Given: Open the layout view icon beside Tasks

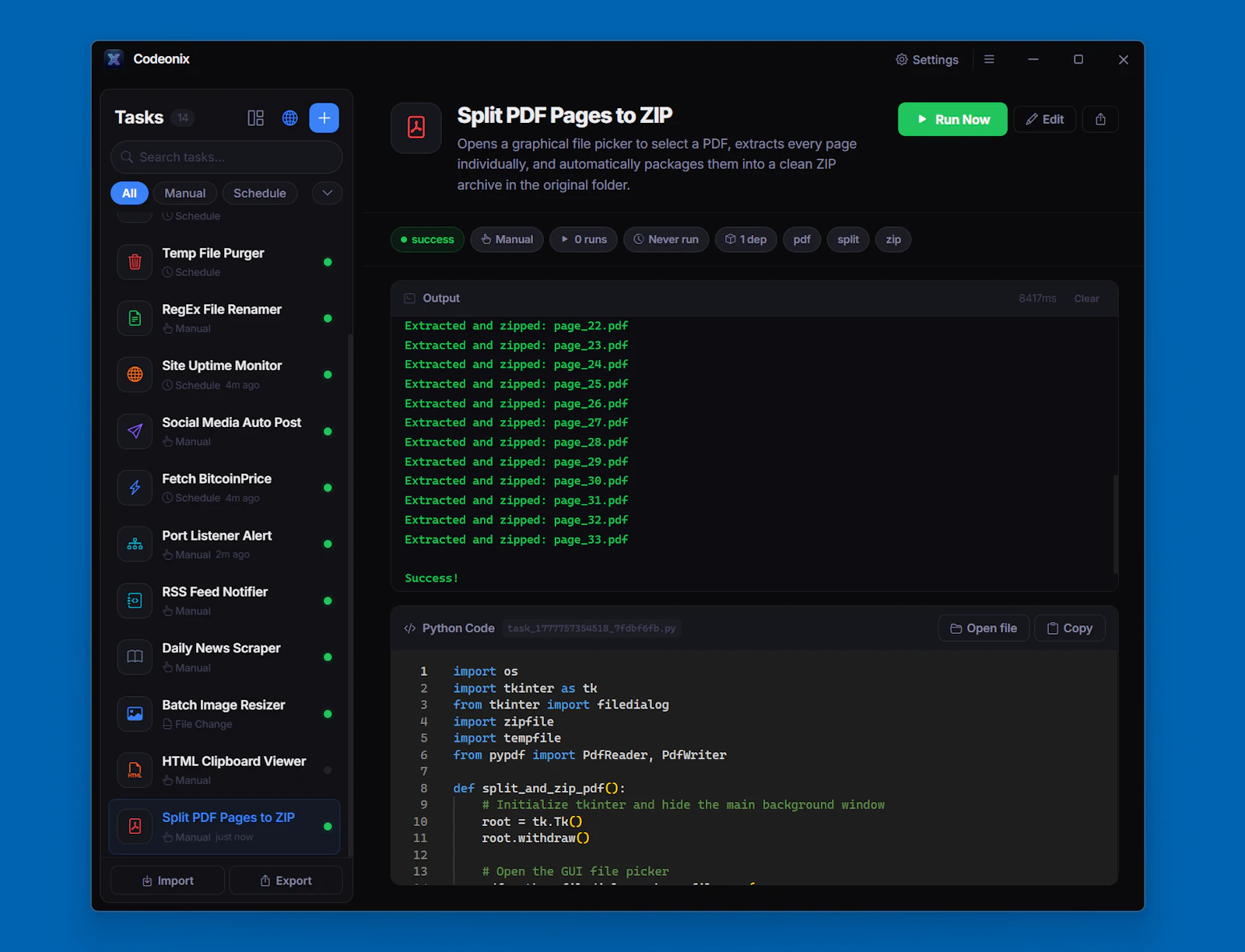Looking at the screenshot, I should click(255, 117).
